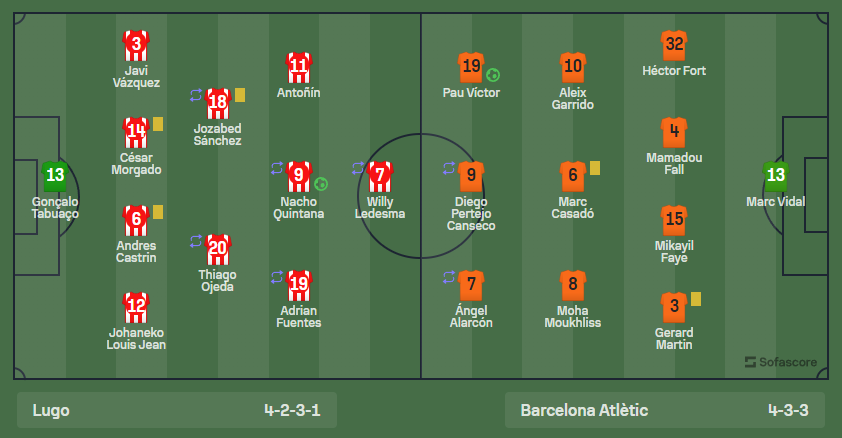
Task: Click the yellow card beside César Morgado
Action: [x=158, y=124]
